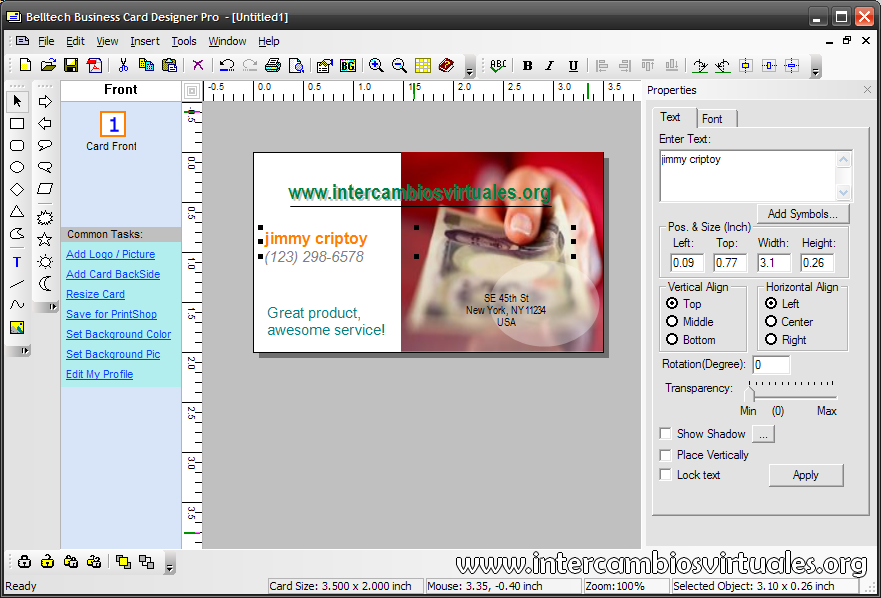The image size is (881, 598).
Task: Expand the main toolbar overflow arrow
Action: pyautogui.click(x=470, y=69)
